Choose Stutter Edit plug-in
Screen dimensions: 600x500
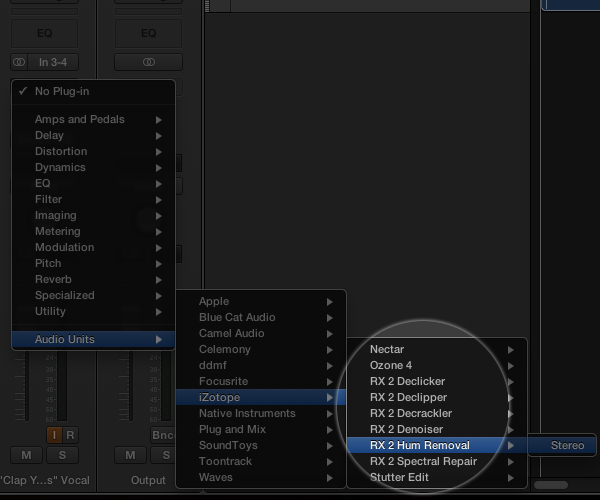(x=437, y=477)
